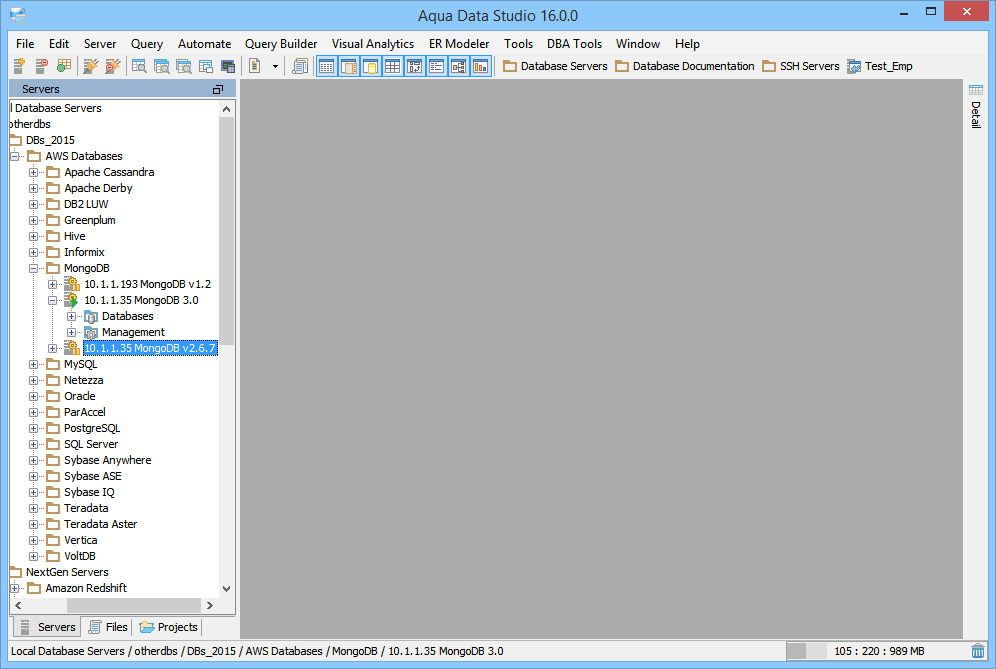
Task: Open the ER Modeler menu
Action: [x=459, y=44]
